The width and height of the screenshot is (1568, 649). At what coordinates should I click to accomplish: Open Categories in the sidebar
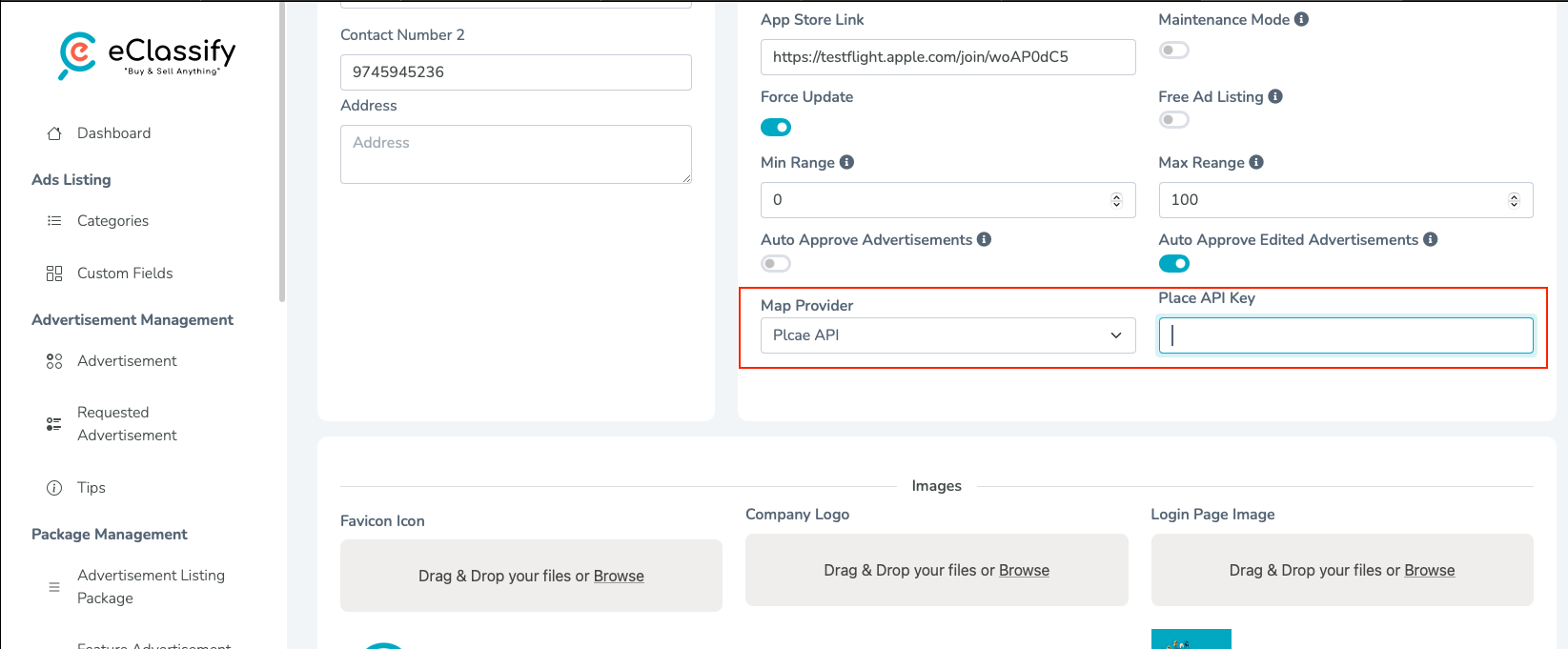coord(112,221)
